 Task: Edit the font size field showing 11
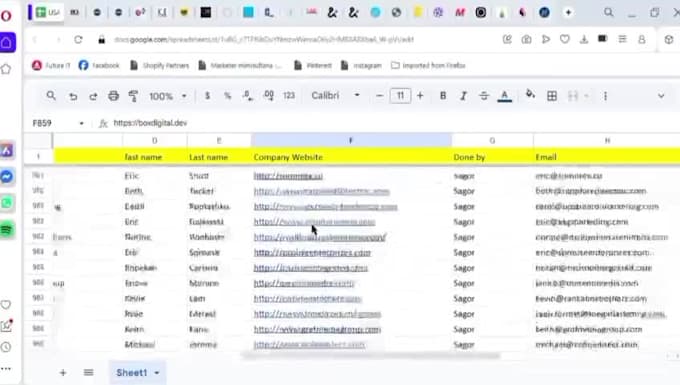point(400,95)
